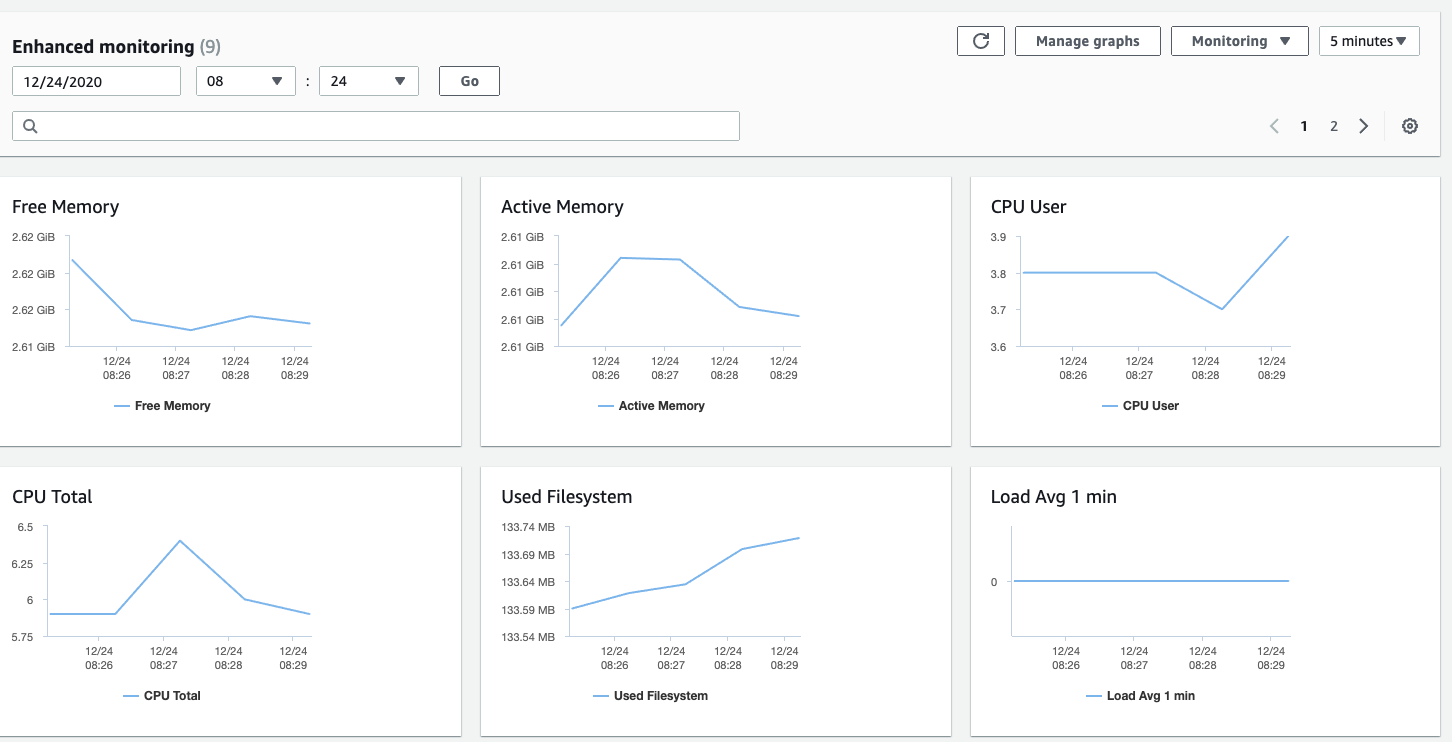1452x742 pixels.
Task: Click the 6.5 axis label on CPU Total
Action: click(x=25, y=527)
